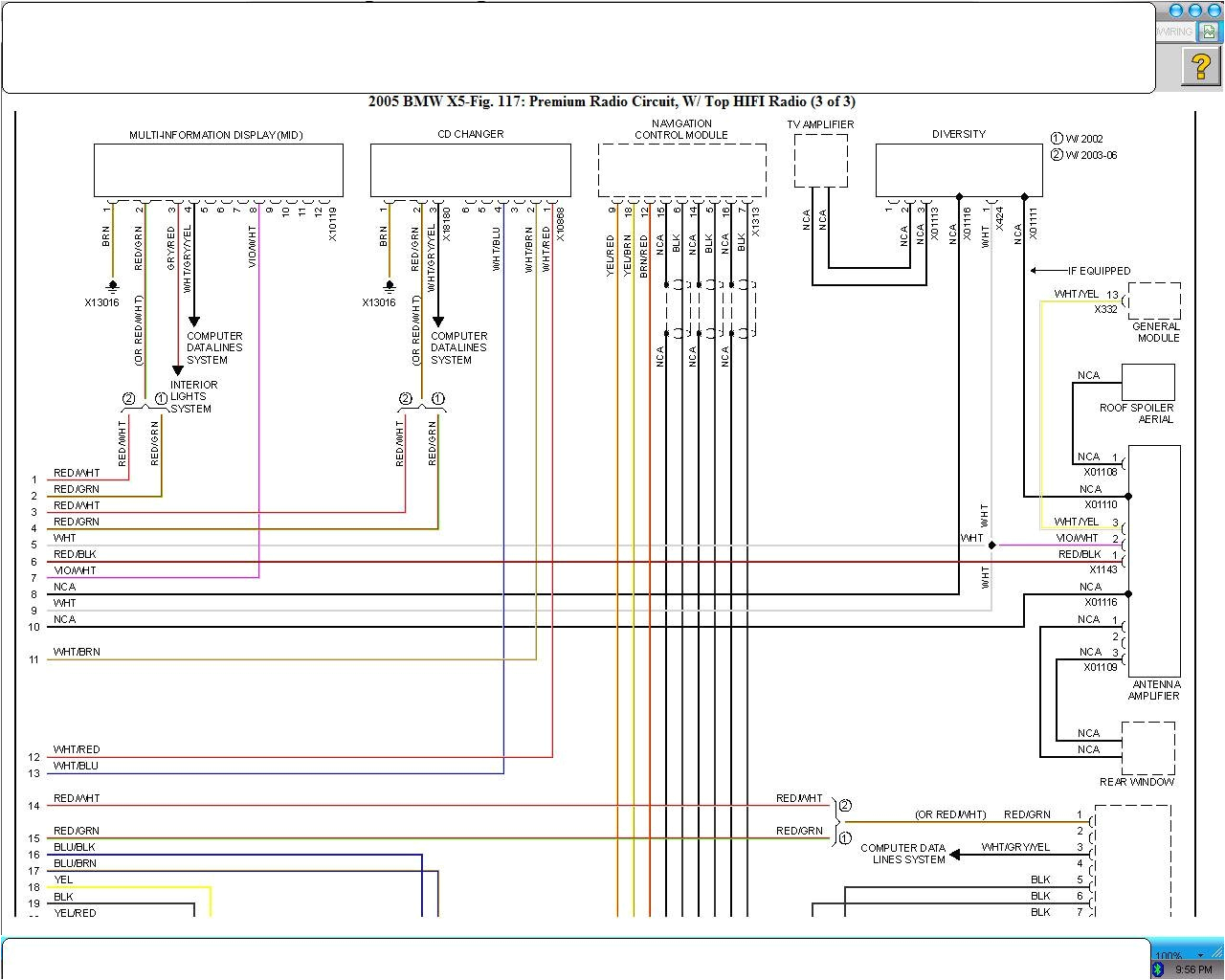Image resolution: width=1225 pixels, height=980 pixels.
Task: Click the ground symbol below connector X13016
Action: (112, 284)
